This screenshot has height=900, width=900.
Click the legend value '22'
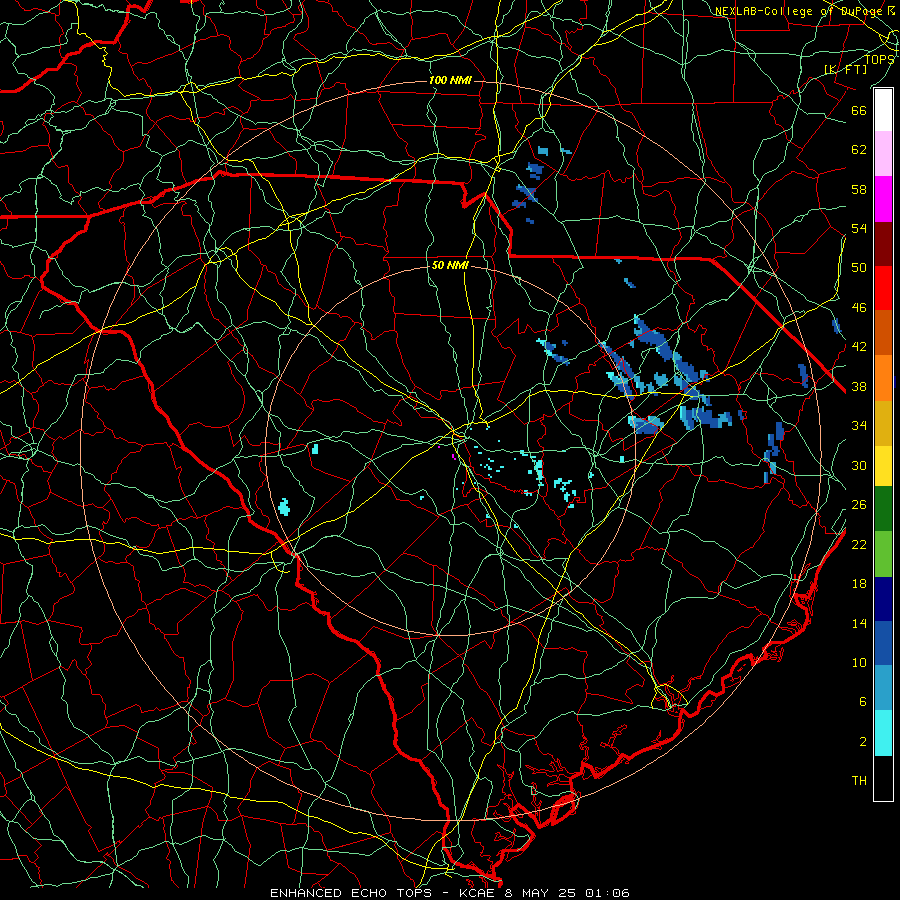click(x=859, y=544)
